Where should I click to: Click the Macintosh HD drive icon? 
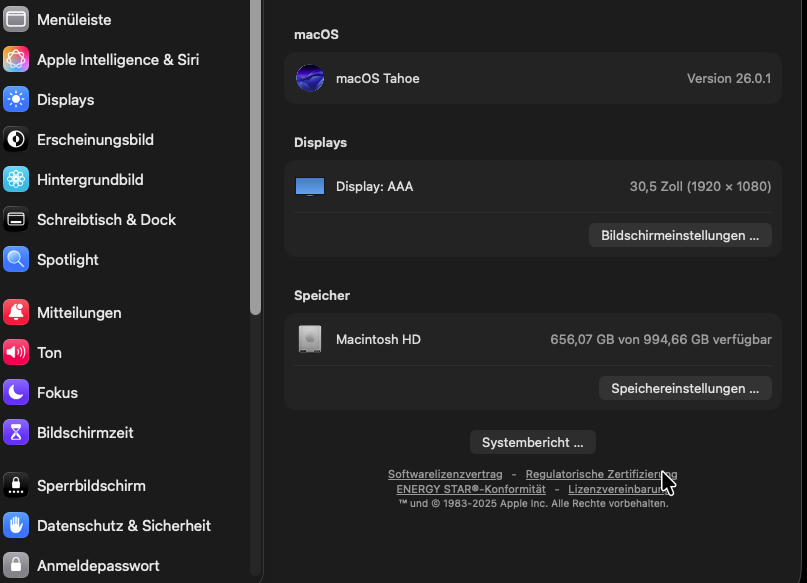(310, 340)
